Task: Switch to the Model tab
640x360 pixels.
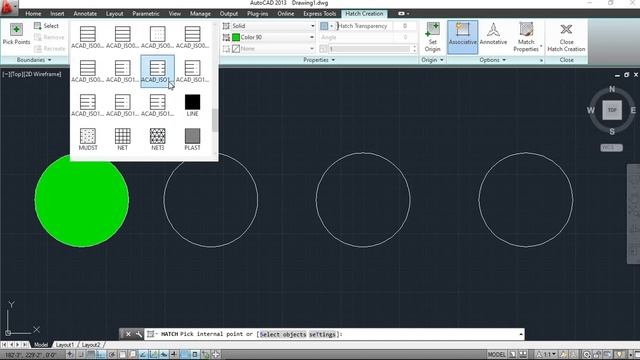Action: (x=40, y=345)
